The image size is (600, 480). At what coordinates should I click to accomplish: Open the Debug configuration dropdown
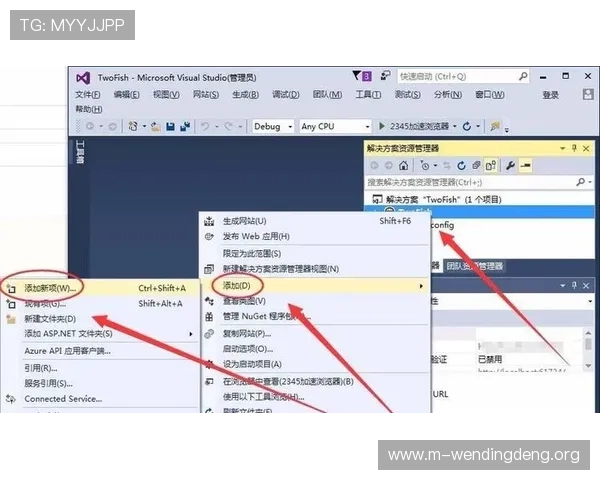[x=273, y=126]
